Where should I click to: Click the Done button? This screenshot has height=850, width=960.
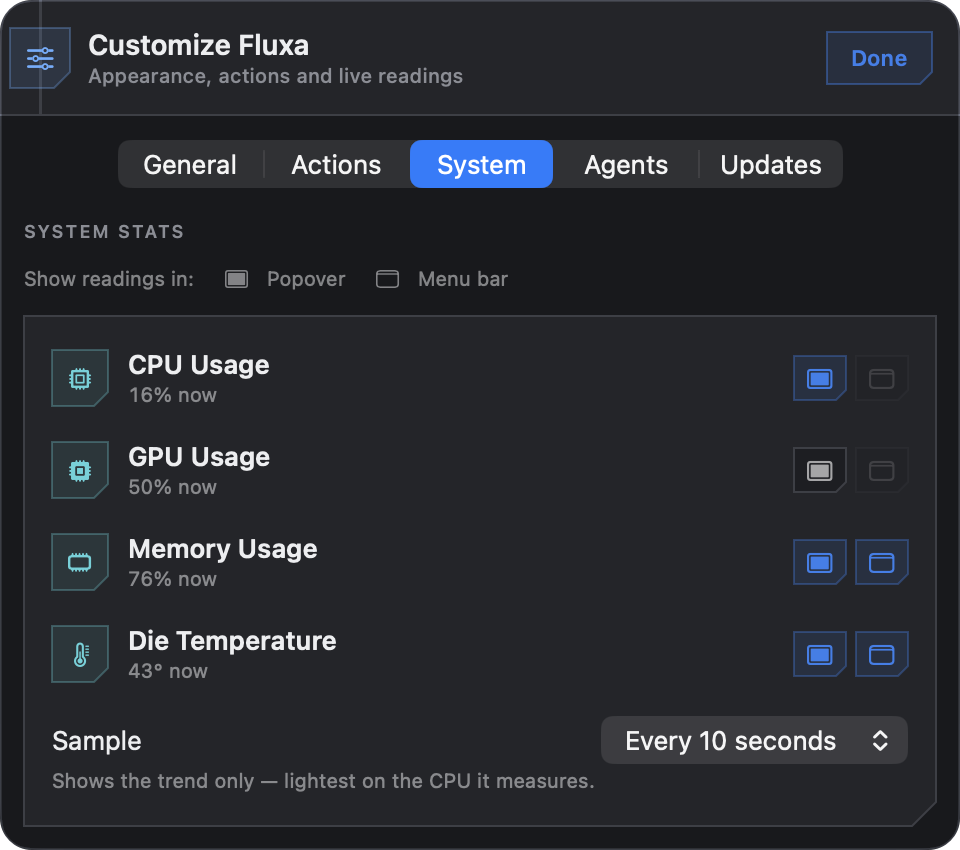pos(879,58)
